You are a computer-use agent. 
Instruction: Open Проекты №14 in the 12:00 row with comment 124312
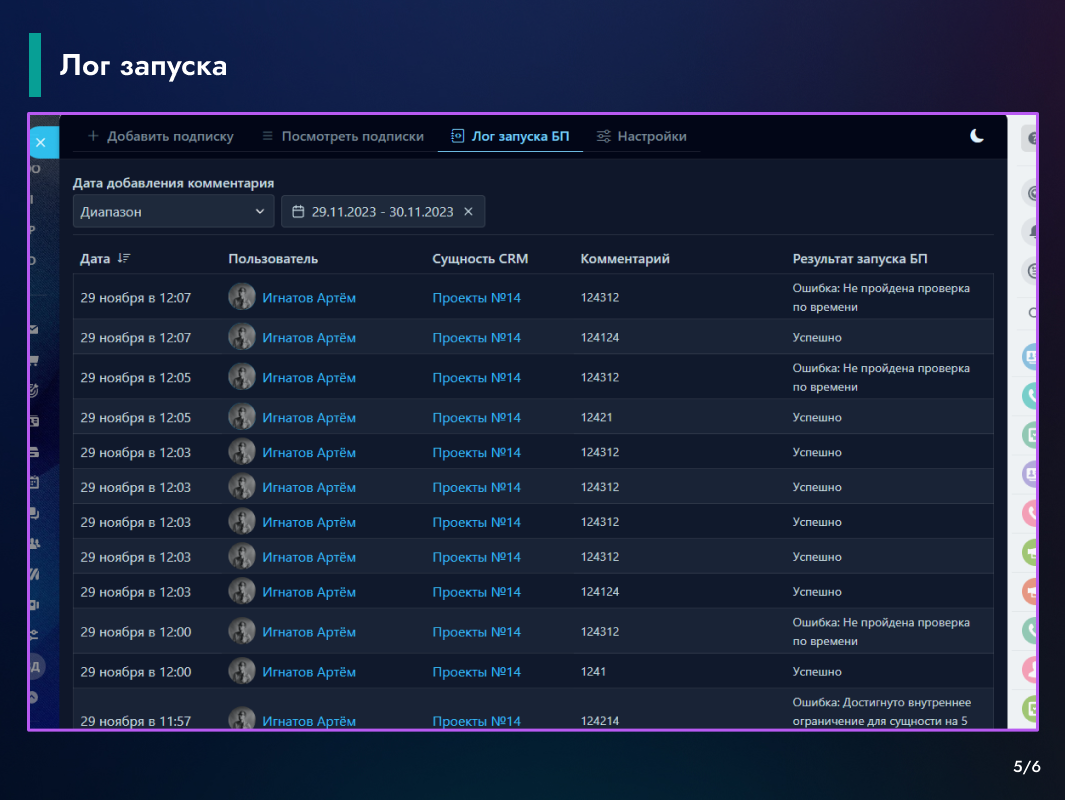[x=477, y=632]
